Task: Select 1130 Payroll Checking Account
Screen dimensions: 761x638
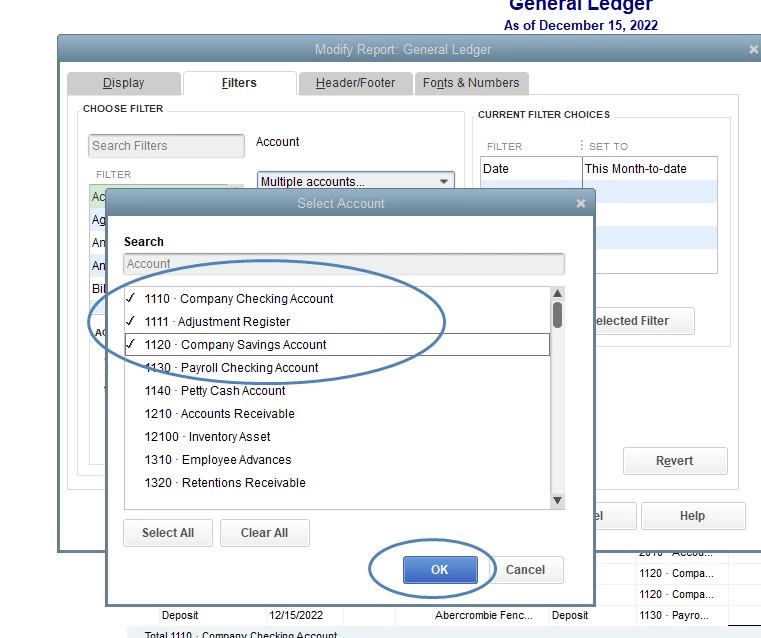Action: pyautogui.click(x=337, y=368)
